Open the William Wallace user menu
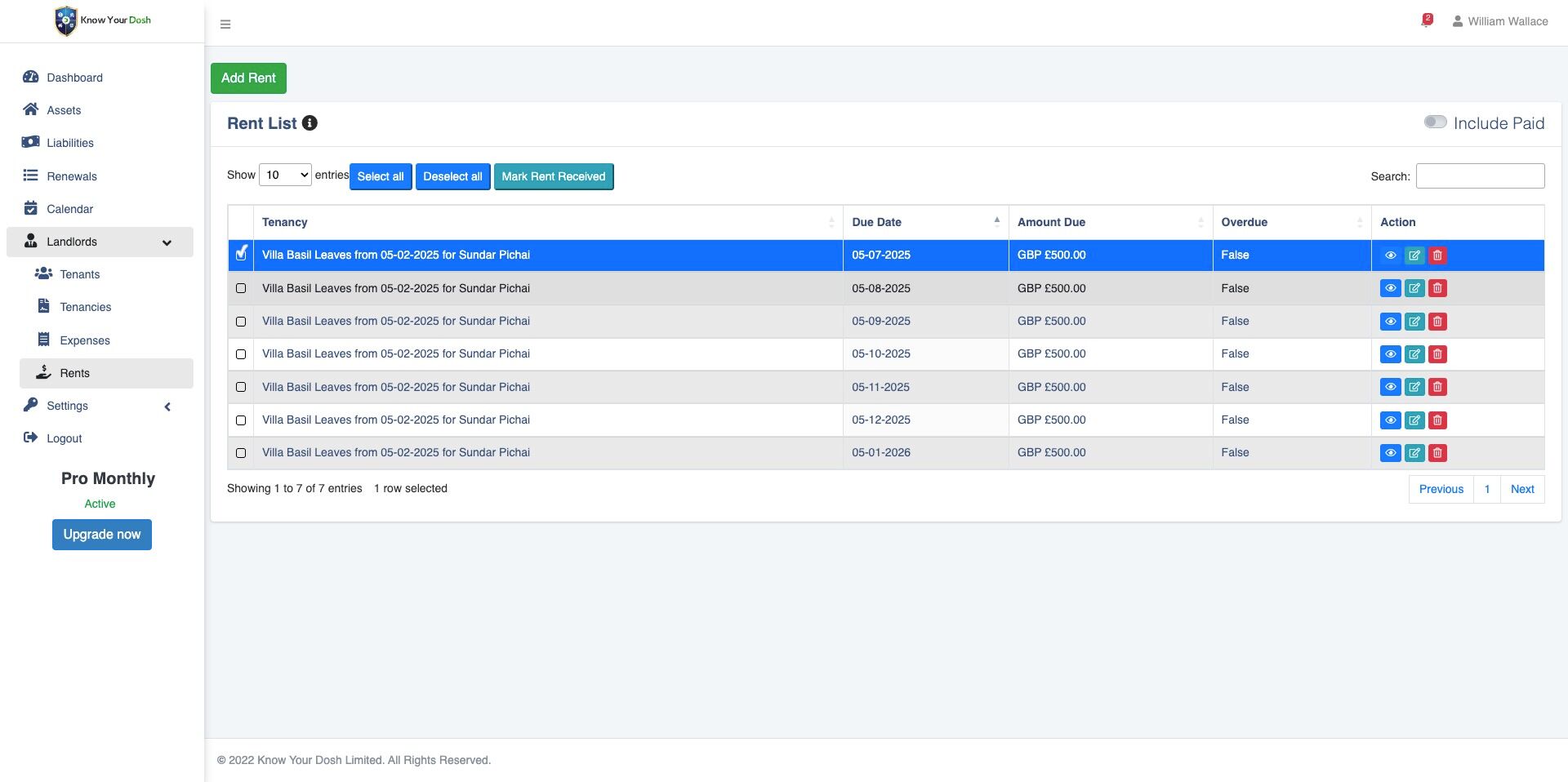This screenshot has height=782, width=1568. pos(1499,21)
